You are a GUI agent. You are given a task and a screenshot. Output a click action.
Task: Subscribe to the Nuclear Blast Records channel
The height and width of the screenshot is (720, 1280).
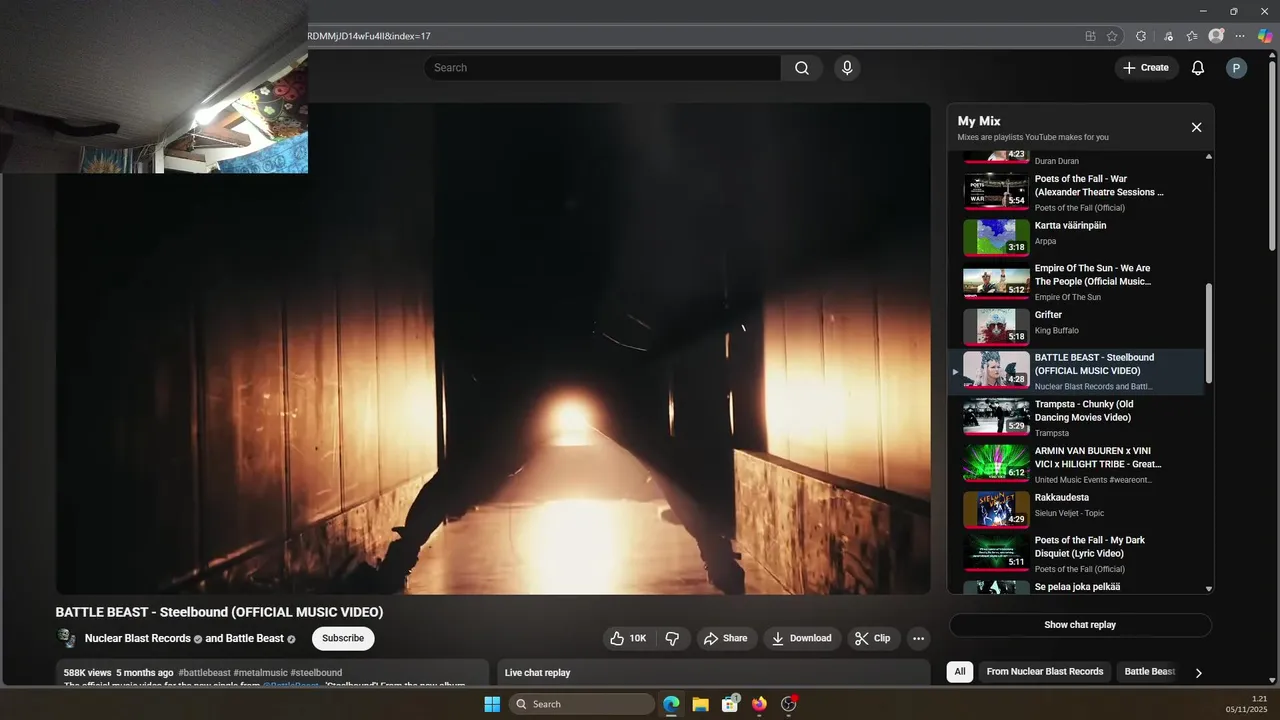(x=343, y=638)
